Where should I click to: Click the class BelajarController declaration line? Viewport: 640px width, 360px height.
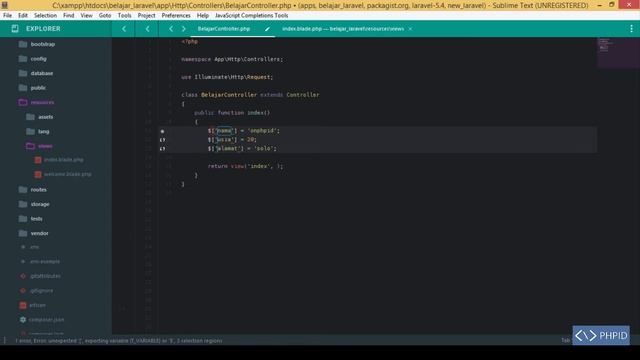coord(250,95)
